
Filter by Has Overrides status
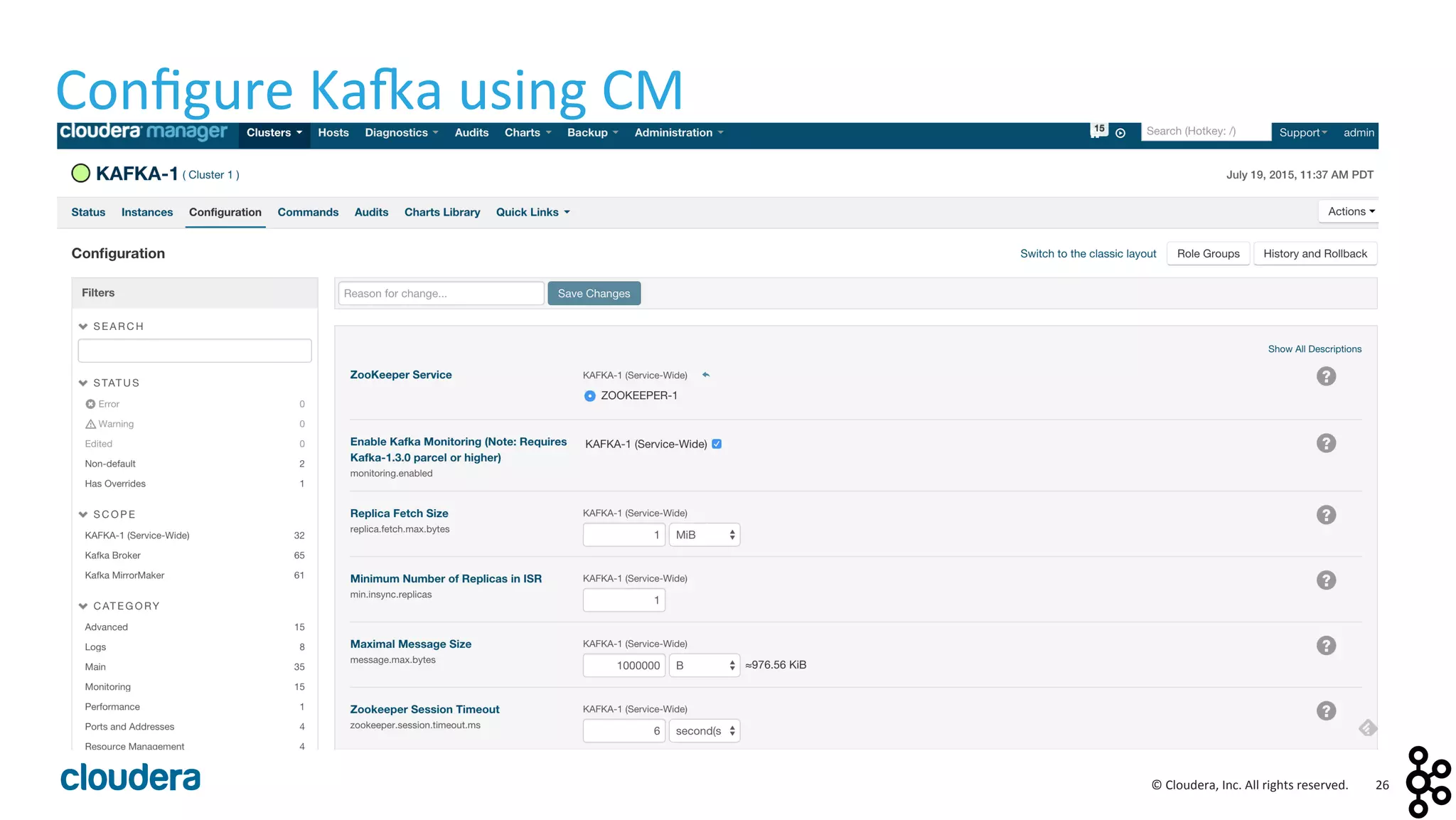coord(195,484)
